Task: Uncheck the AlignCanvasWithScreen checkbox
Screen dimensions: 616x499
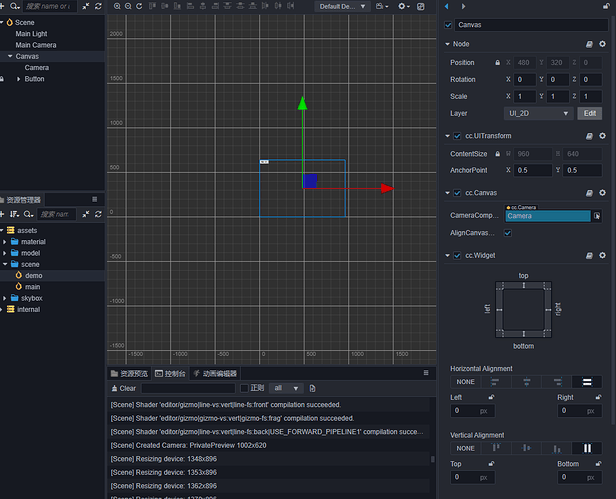Action: pos(508,233)
